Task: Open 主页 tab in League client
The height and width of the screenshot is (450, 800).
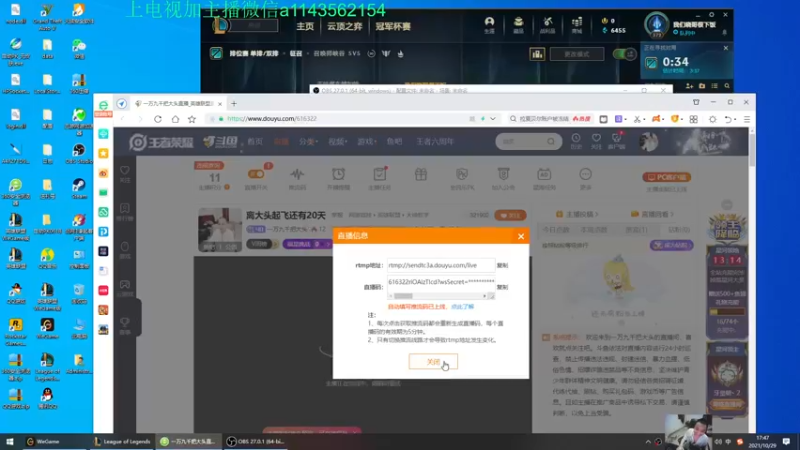Action: click(x=305, y=26)
